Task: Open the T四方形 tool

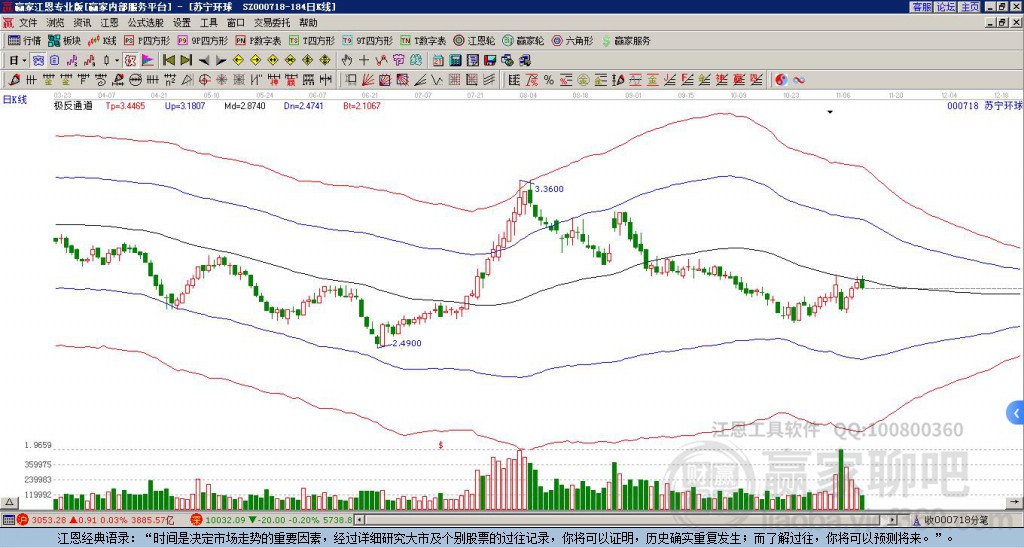Action: [x=312, y=40]
